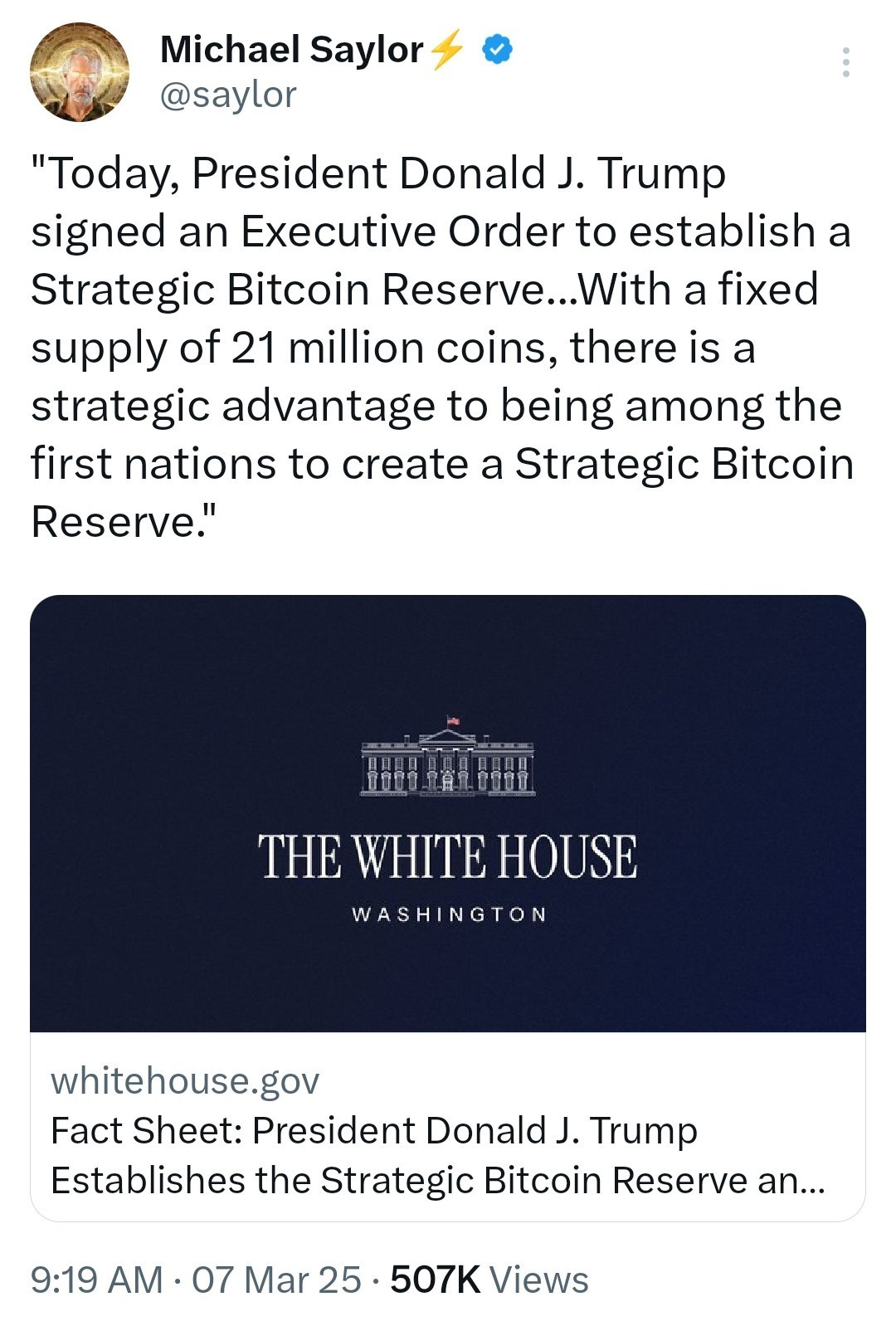This screenshot has width=896, height=1326.
Task: Open The White House link preview image
Action: coord(448,813)
